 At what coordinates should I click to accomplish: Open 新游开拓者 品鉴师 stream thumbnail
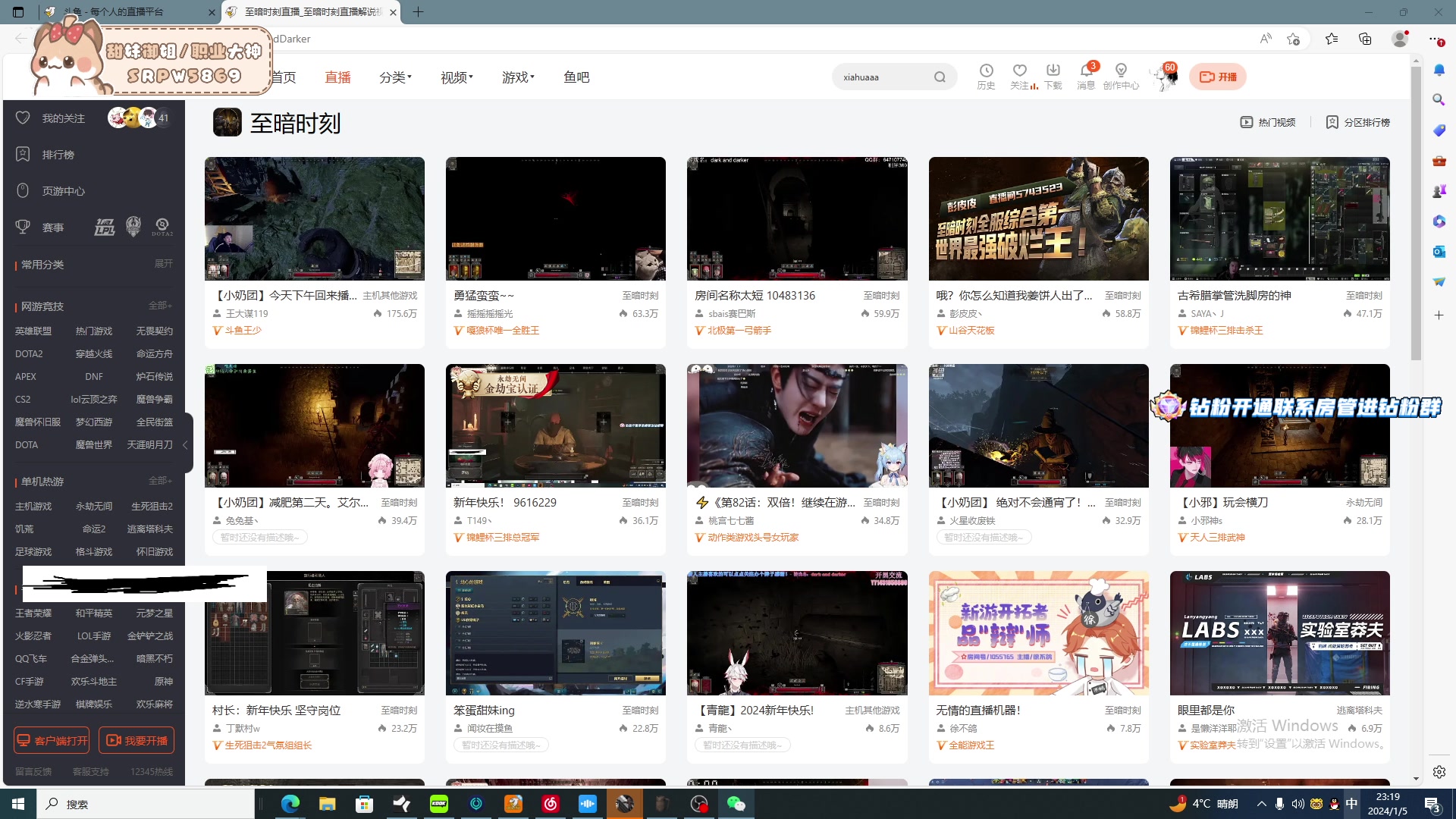click(x=1039, y=633)
